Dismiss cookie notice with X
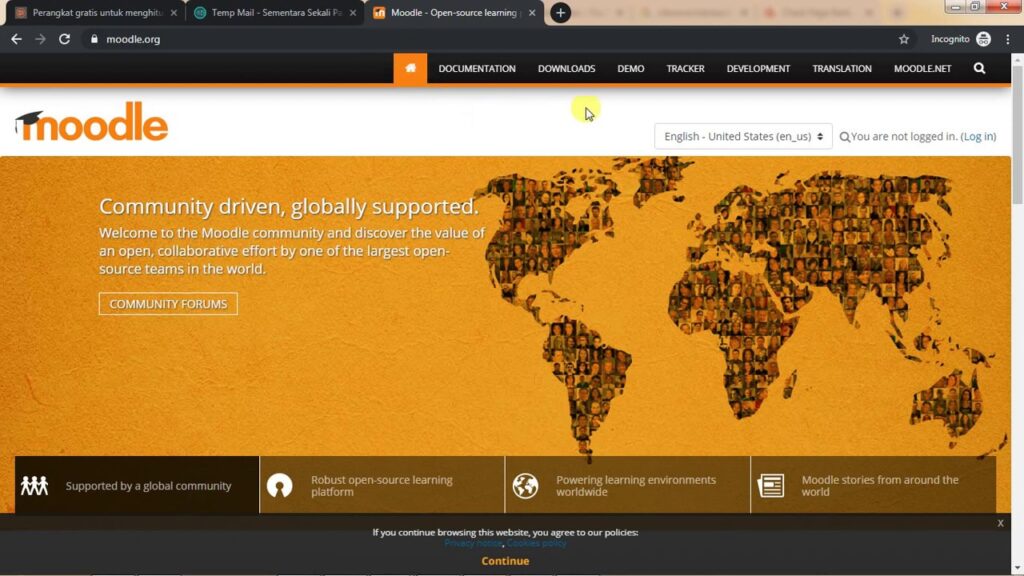This screenshot has width=1024, height=576. 1000,523
